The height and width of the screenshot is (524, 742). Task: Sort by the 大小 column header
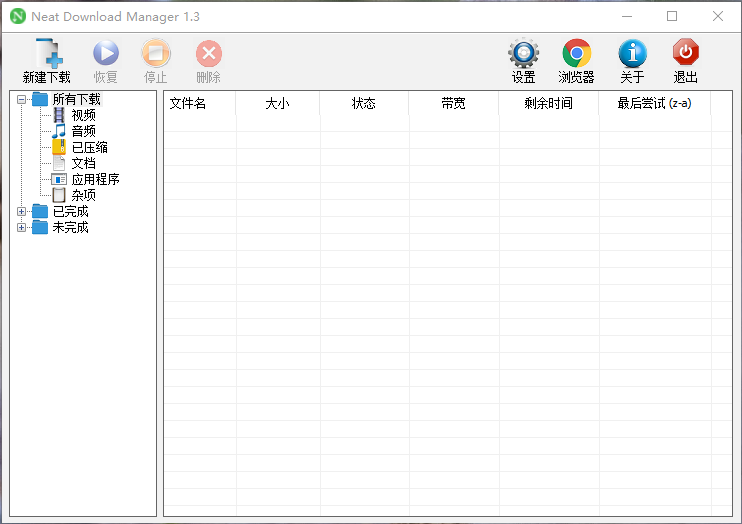coord(277,103)
